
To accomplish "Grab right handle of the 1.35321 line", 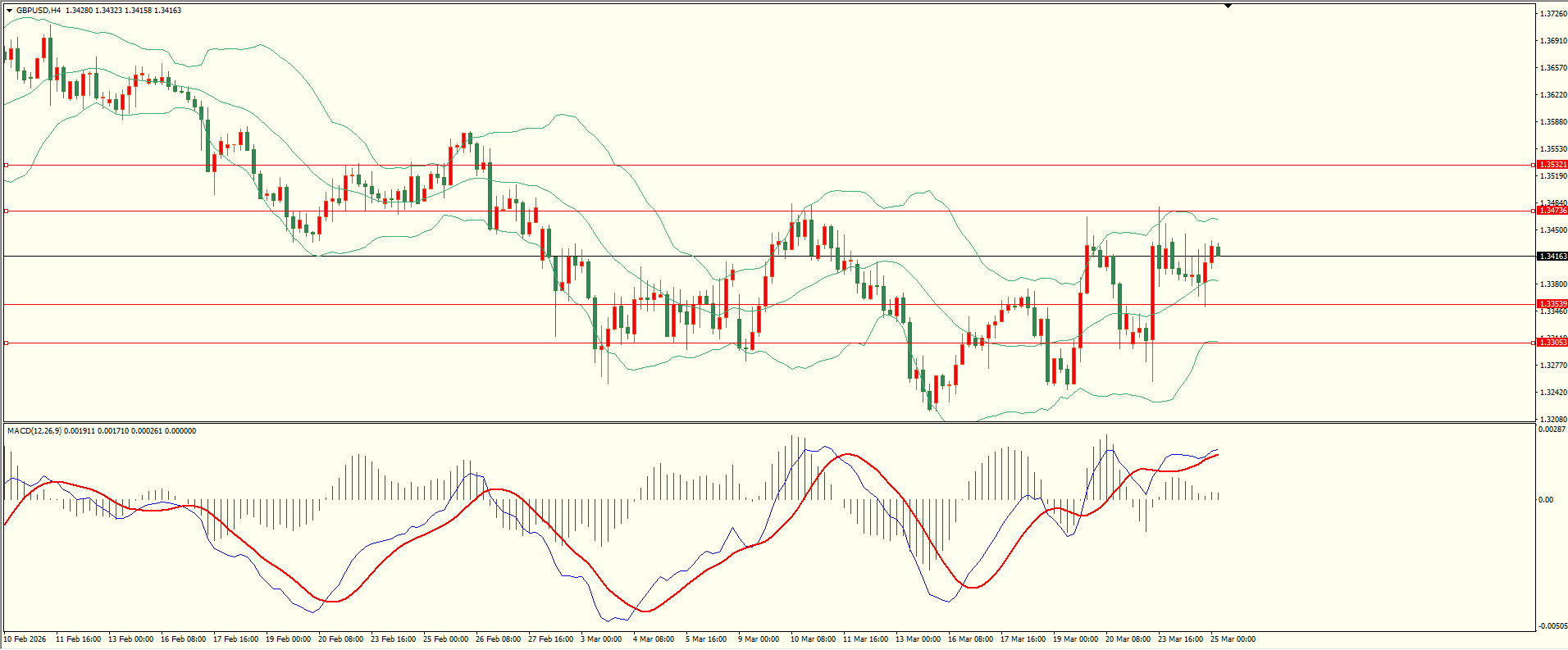I will (1534, 165).
